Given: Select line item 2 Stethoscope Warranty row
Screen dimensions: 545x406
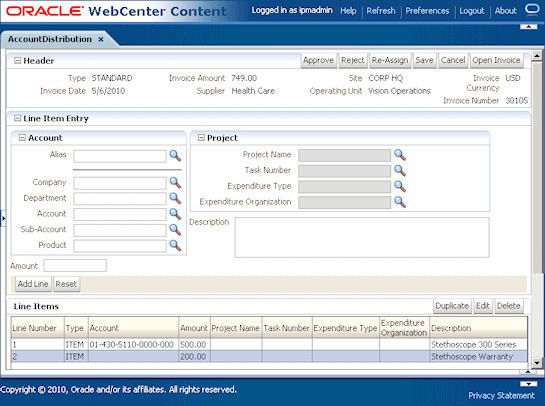Looking at the screenshot, I should coord(269,357).
